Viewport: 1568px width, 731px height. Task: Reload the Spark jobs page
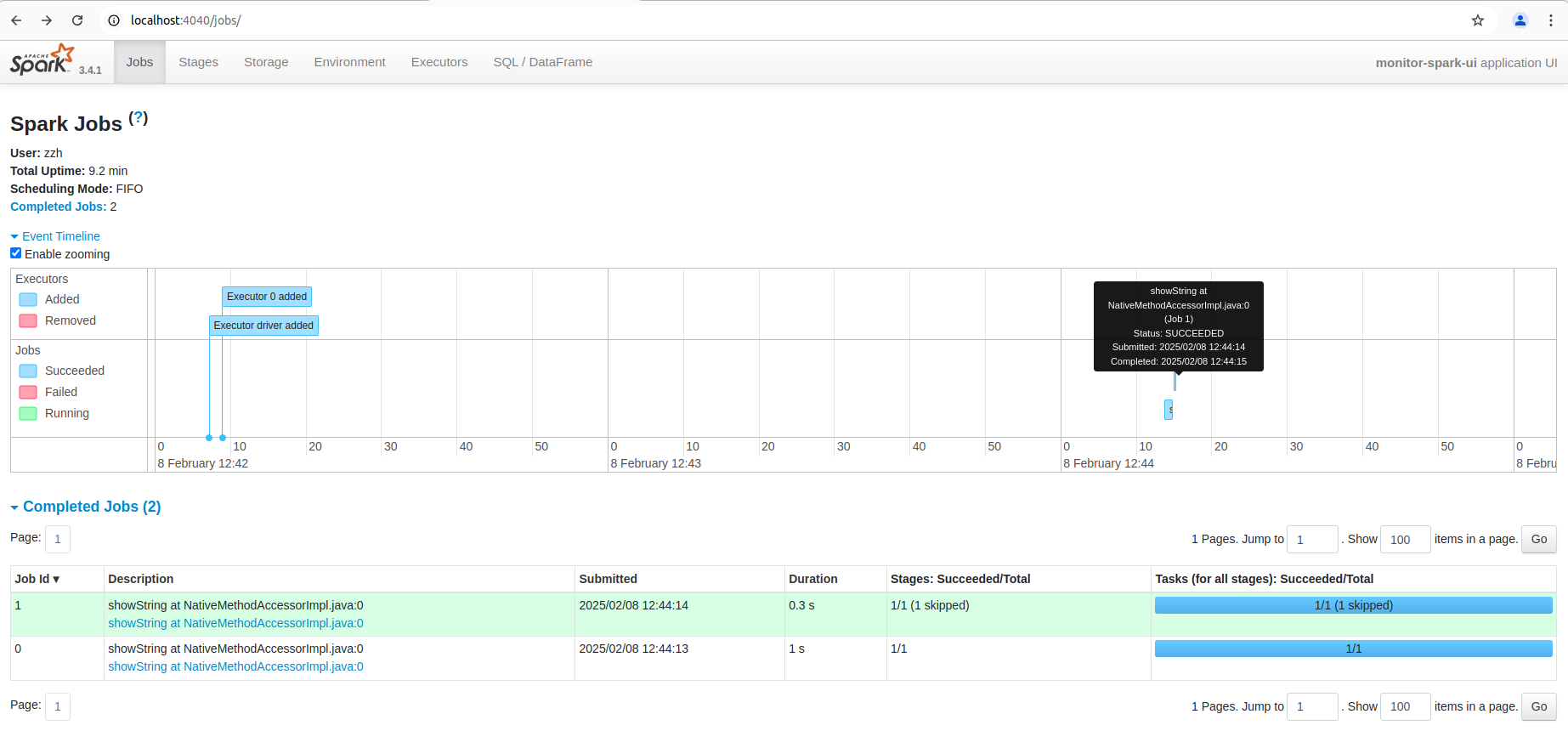(x=77, y=20)
